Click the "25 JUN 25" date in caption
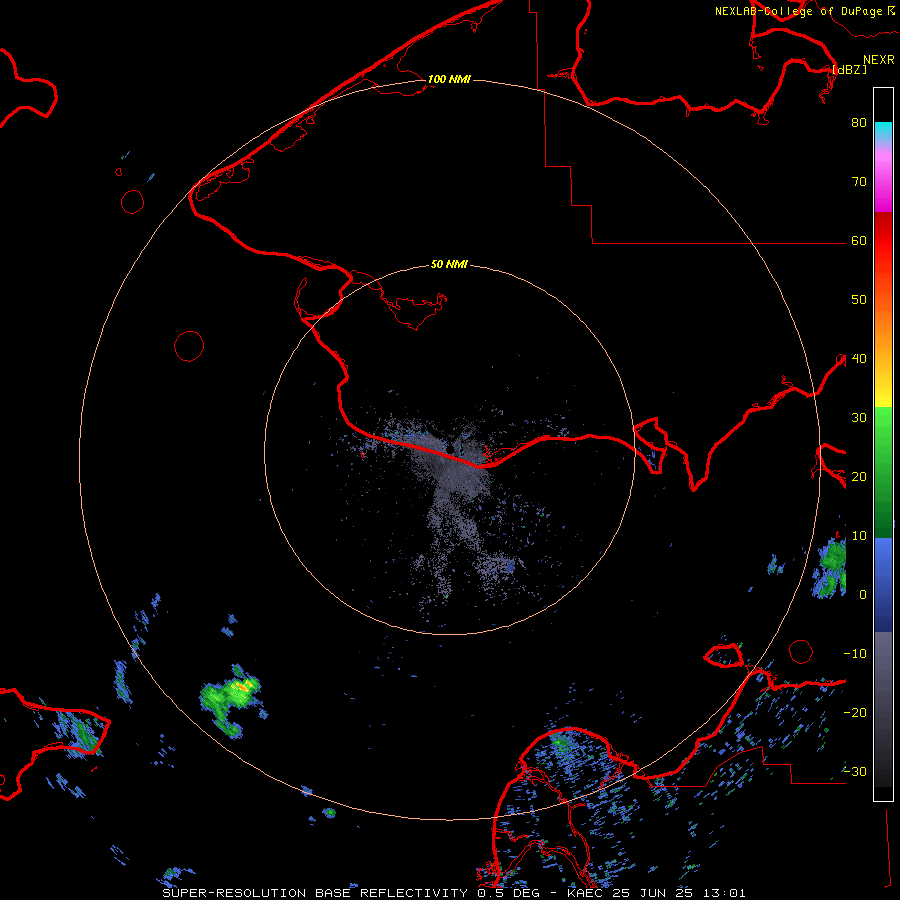Image resolution: width=900 pixels, height=900 pixels. click(653, 893)
